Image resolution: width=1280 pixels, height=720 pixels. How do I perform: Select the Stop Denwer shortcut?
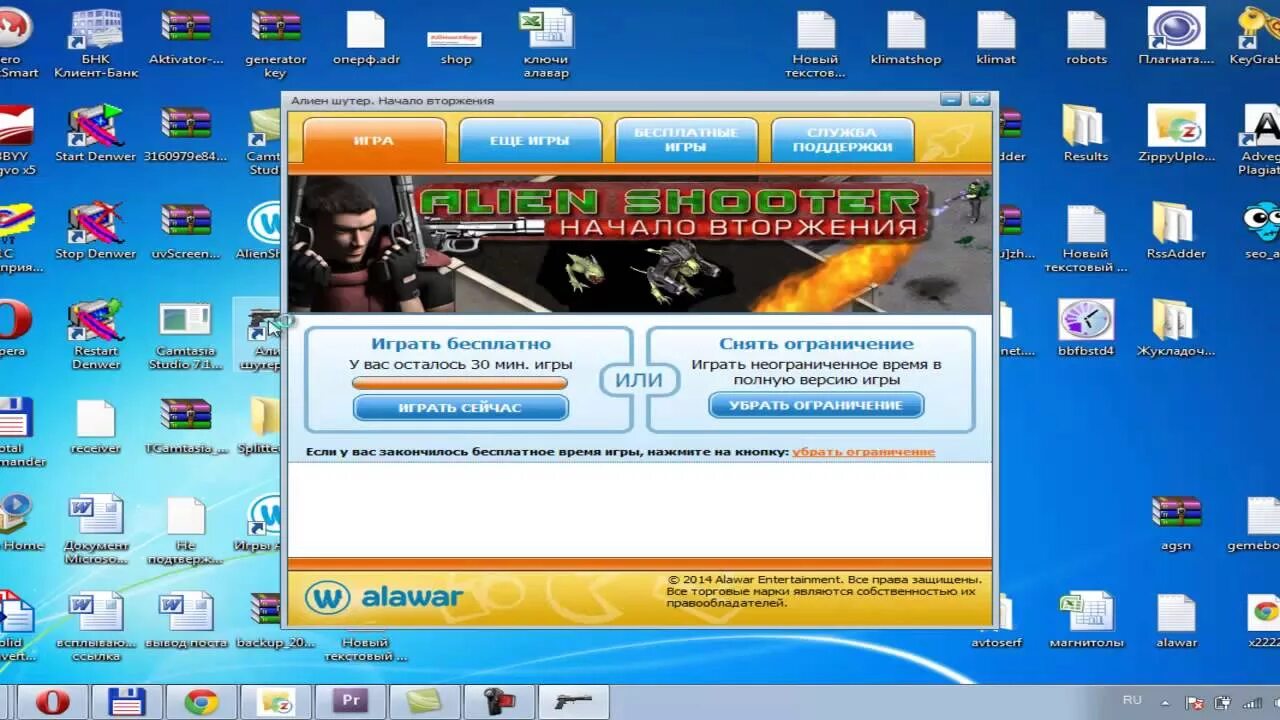tap(96, 232)
